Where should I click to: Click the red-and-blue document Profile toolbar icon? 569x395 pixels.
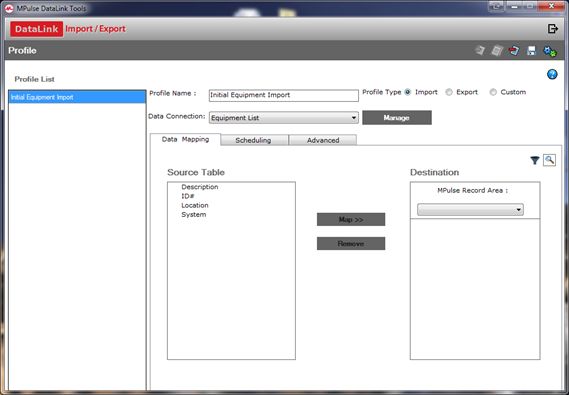tap(514, 51)
